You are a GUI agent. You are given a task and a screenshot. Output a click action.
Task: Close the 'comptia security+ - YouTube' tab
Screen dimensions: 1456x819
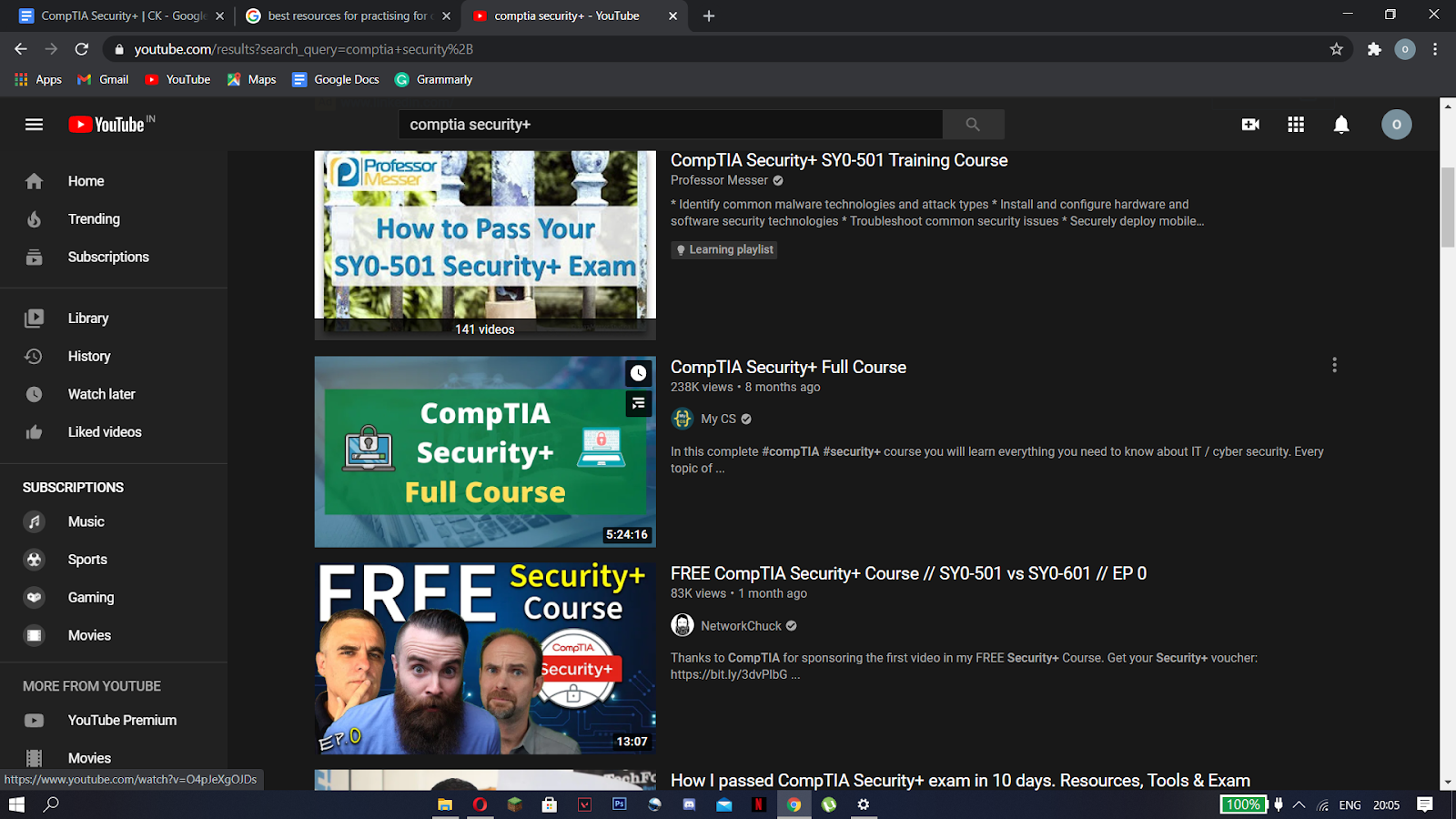tap(673, 15)
